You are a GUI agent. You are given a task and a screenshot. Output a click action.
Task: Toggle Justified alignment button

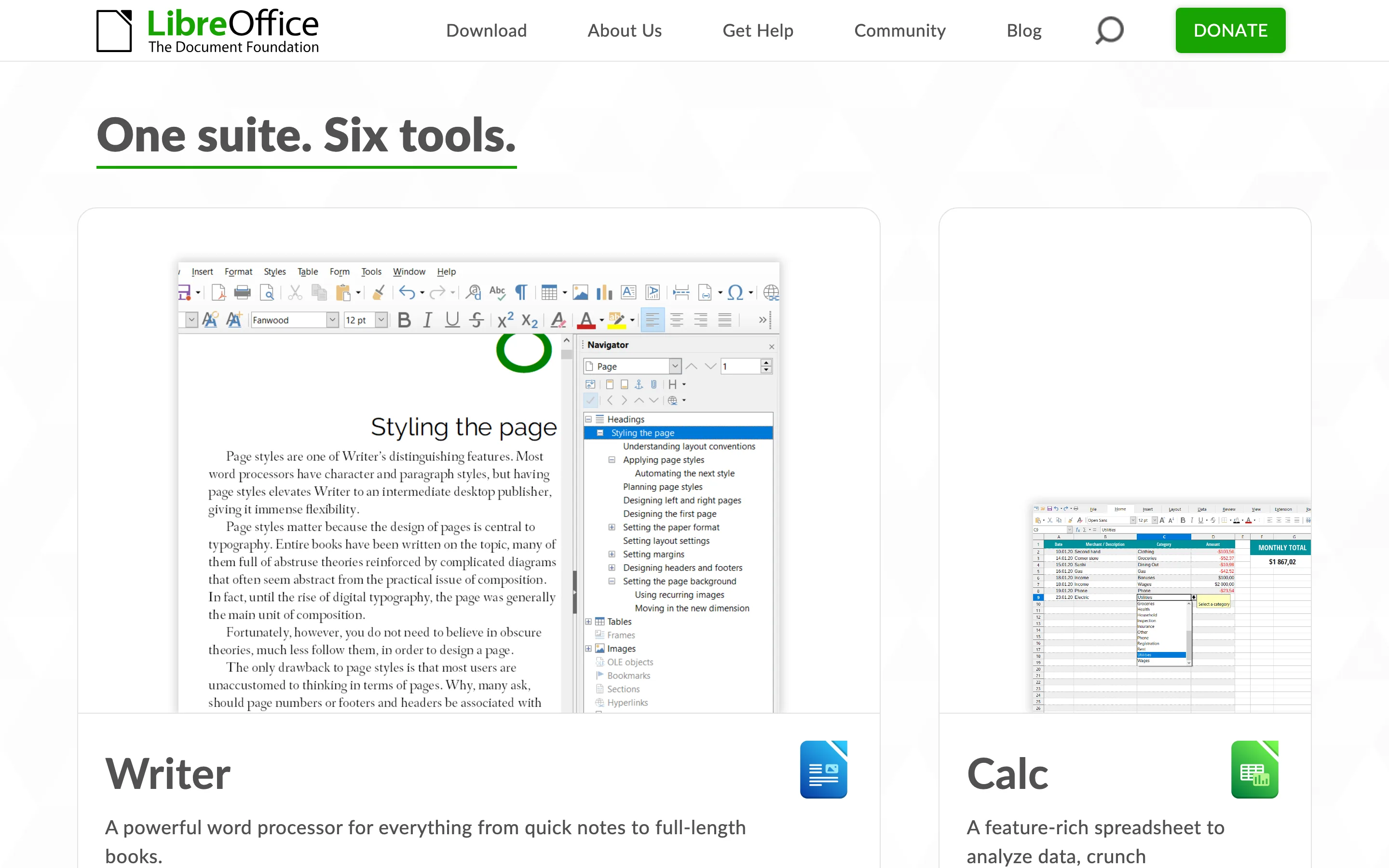click(x=725, y=320)
